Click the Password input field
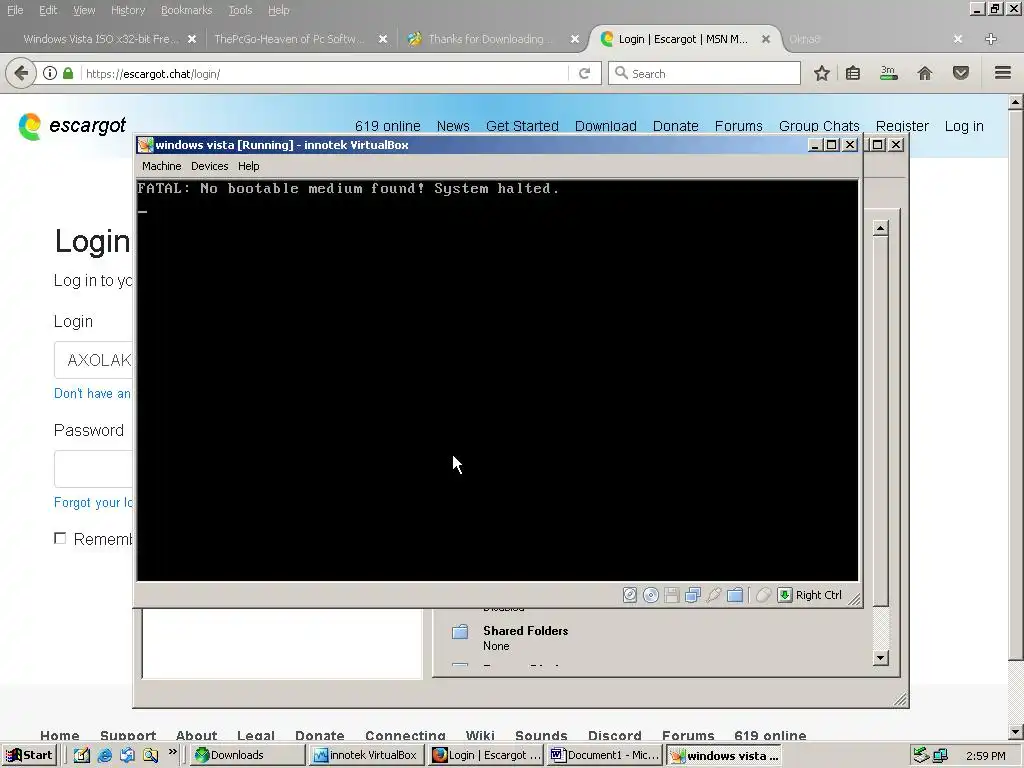1024x768 pixels. click(93, 469)
